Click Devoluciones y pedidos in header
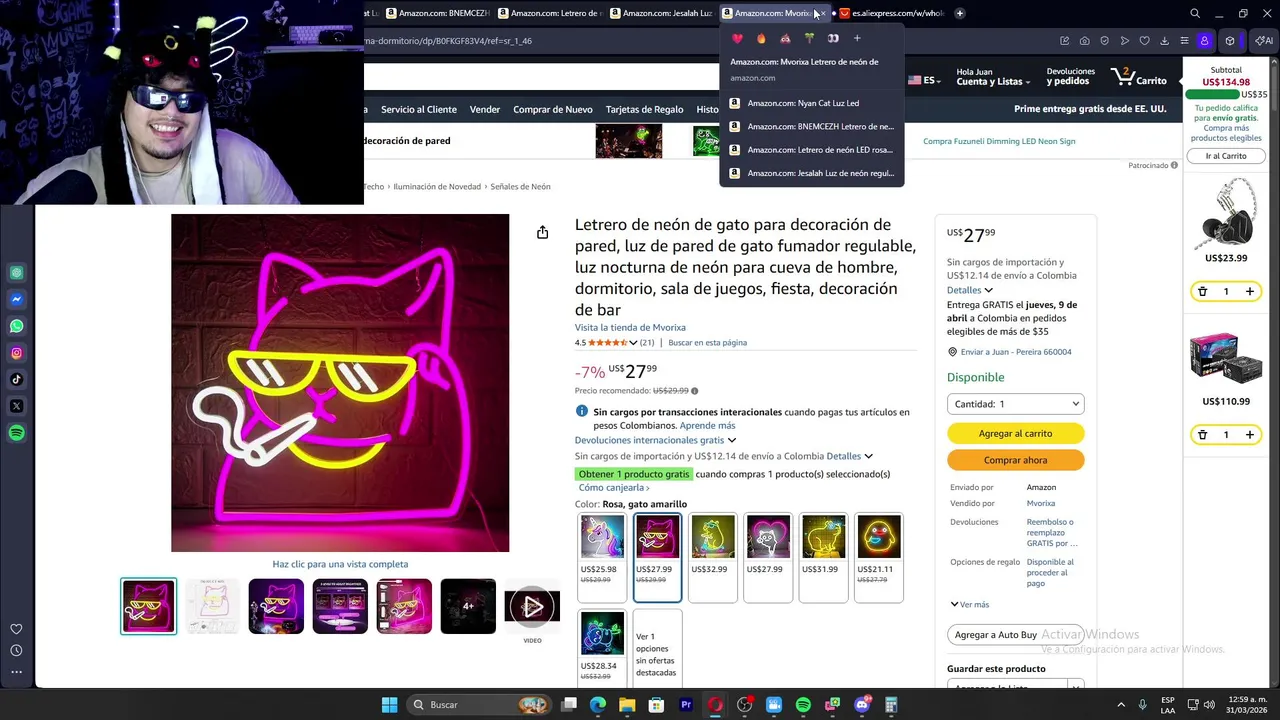This screenshot has width=1280, height=720. 1070,76
